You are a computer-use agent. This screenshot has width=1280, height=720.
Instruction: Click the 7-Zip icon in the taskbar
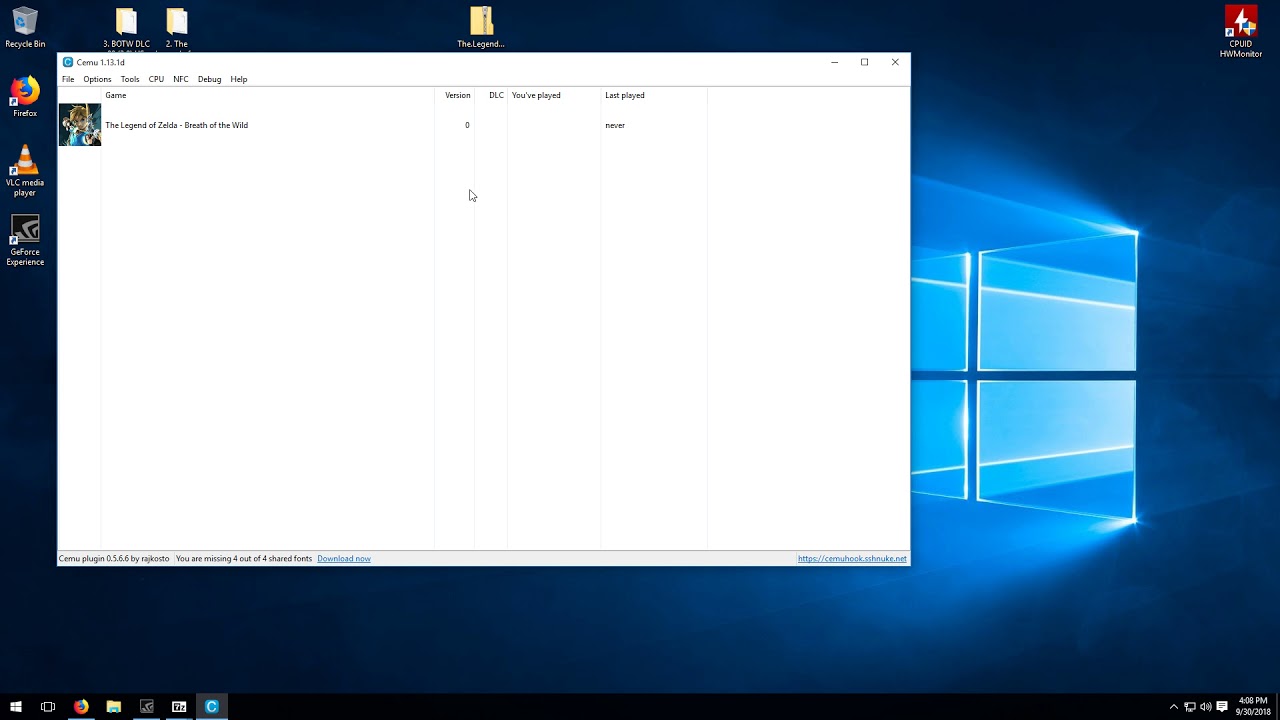coord(179,706)
